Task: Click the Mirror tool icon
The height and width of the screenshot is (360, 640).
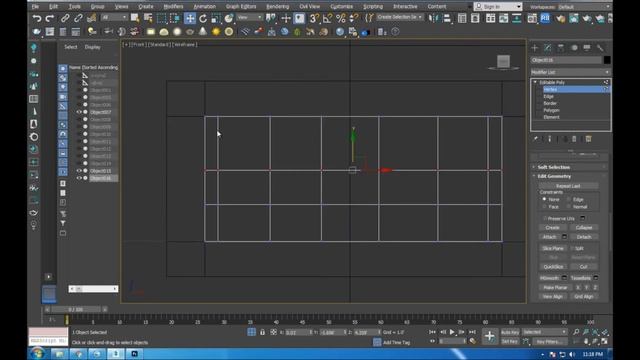Action: (x=434, y=18)
